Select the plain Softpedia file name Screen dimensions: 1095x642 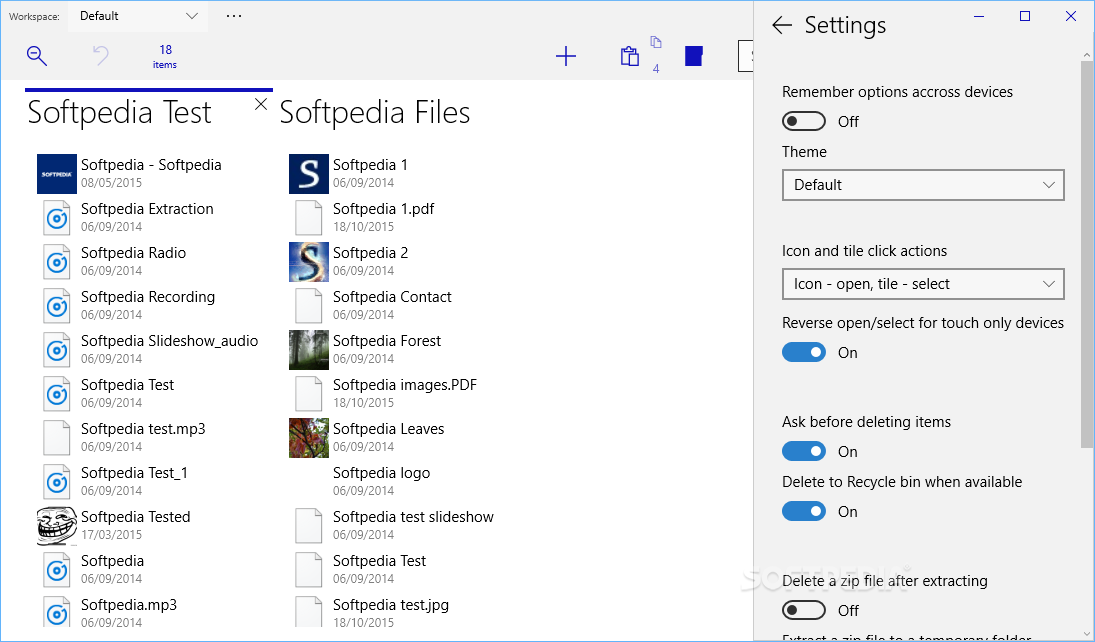coord(112,561)
